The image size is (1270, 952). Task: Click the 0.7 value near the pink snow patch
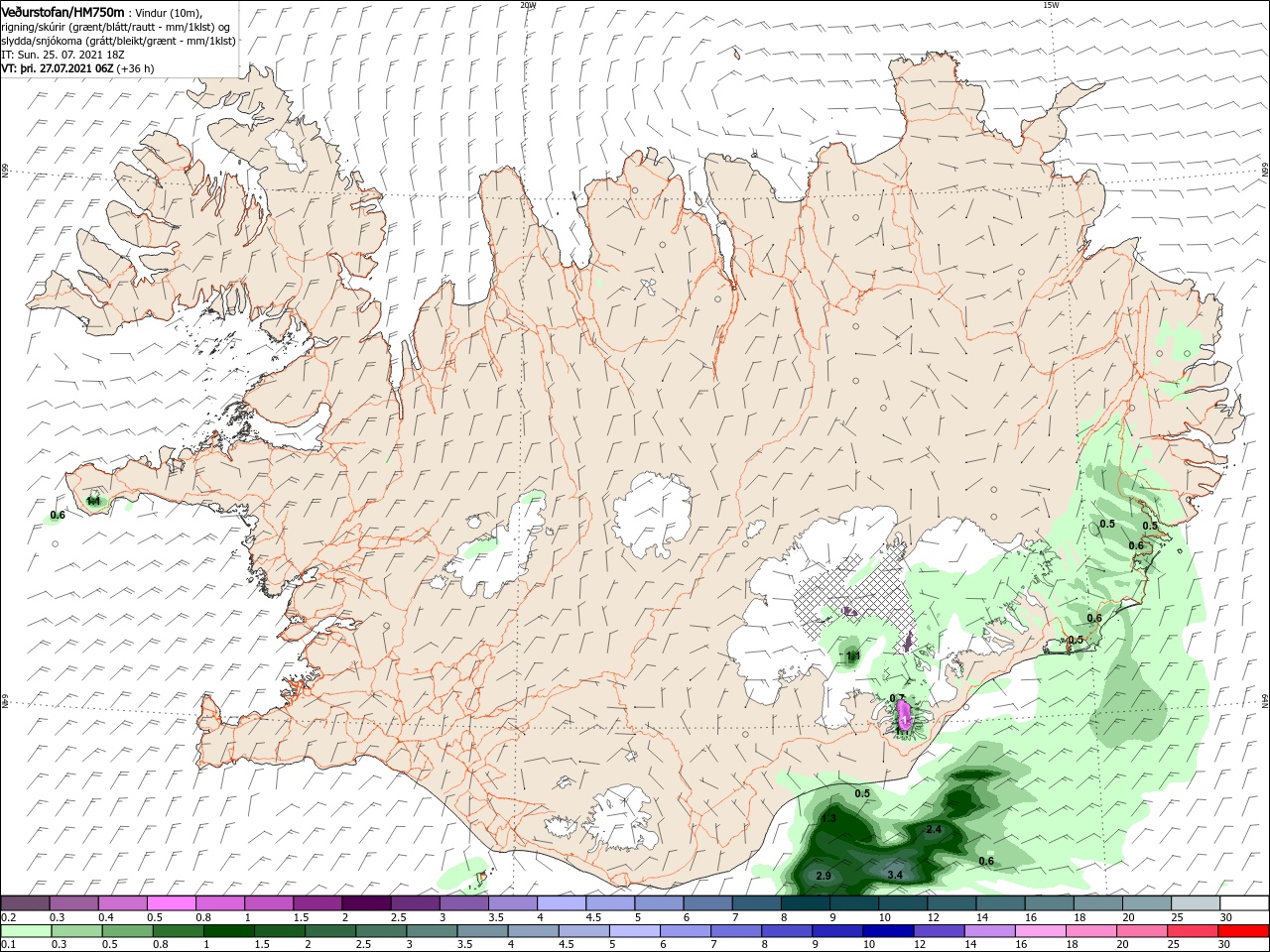[897, 698]
